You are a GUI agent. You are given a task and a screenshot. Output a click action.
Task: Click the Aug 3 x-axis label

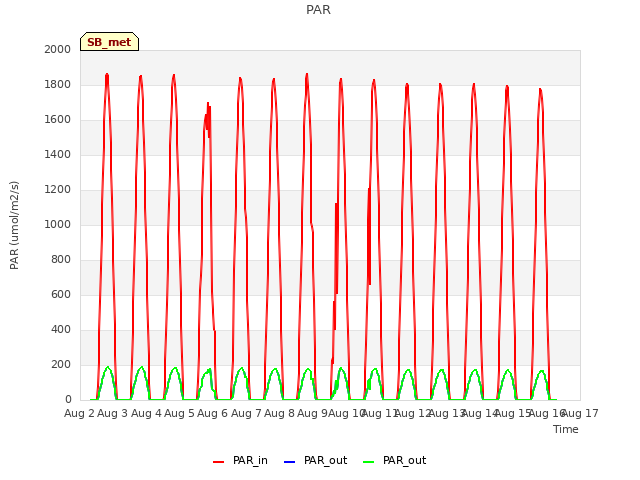coord(113,413)
